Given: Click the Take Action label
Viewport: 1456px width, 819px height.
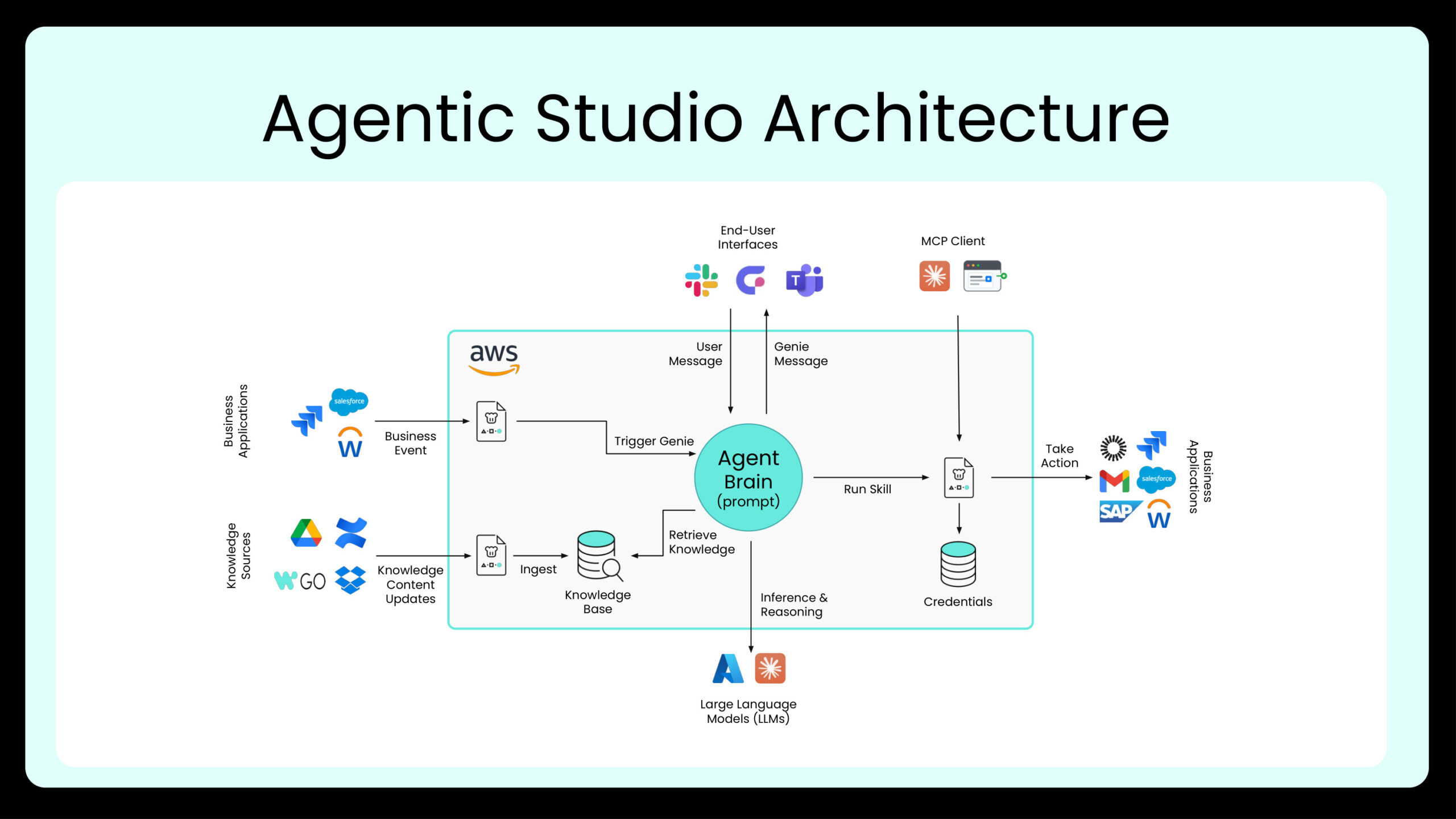Looking at the screenshot, I should tap(1059, 456).
